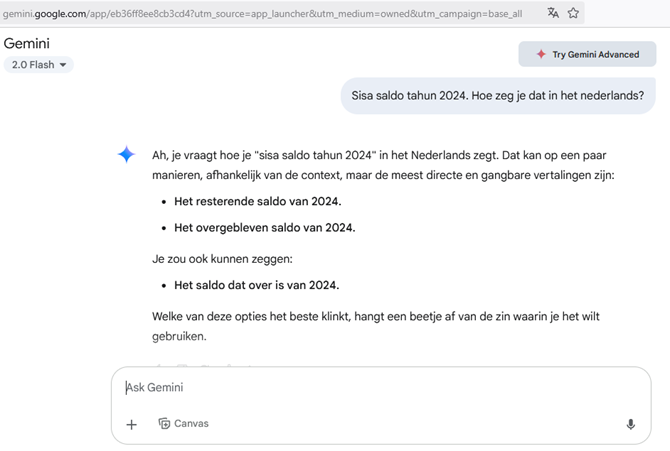Click the dropdown arrow next to 2.0 Flash
The width and height of the screenshot is (670, 451).
coord(64,65)
